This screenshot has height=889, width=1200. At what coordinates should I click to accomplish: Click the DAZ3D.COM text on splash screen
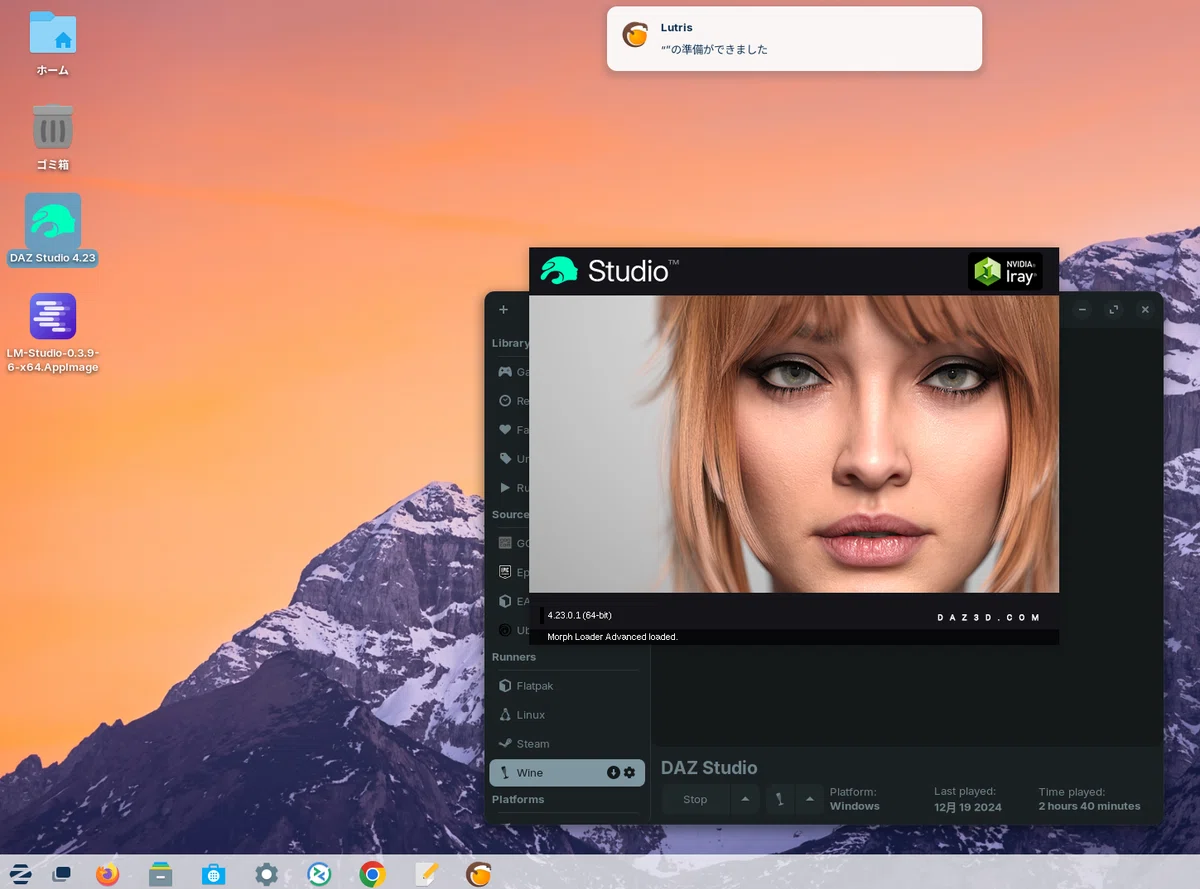(989, 618)
